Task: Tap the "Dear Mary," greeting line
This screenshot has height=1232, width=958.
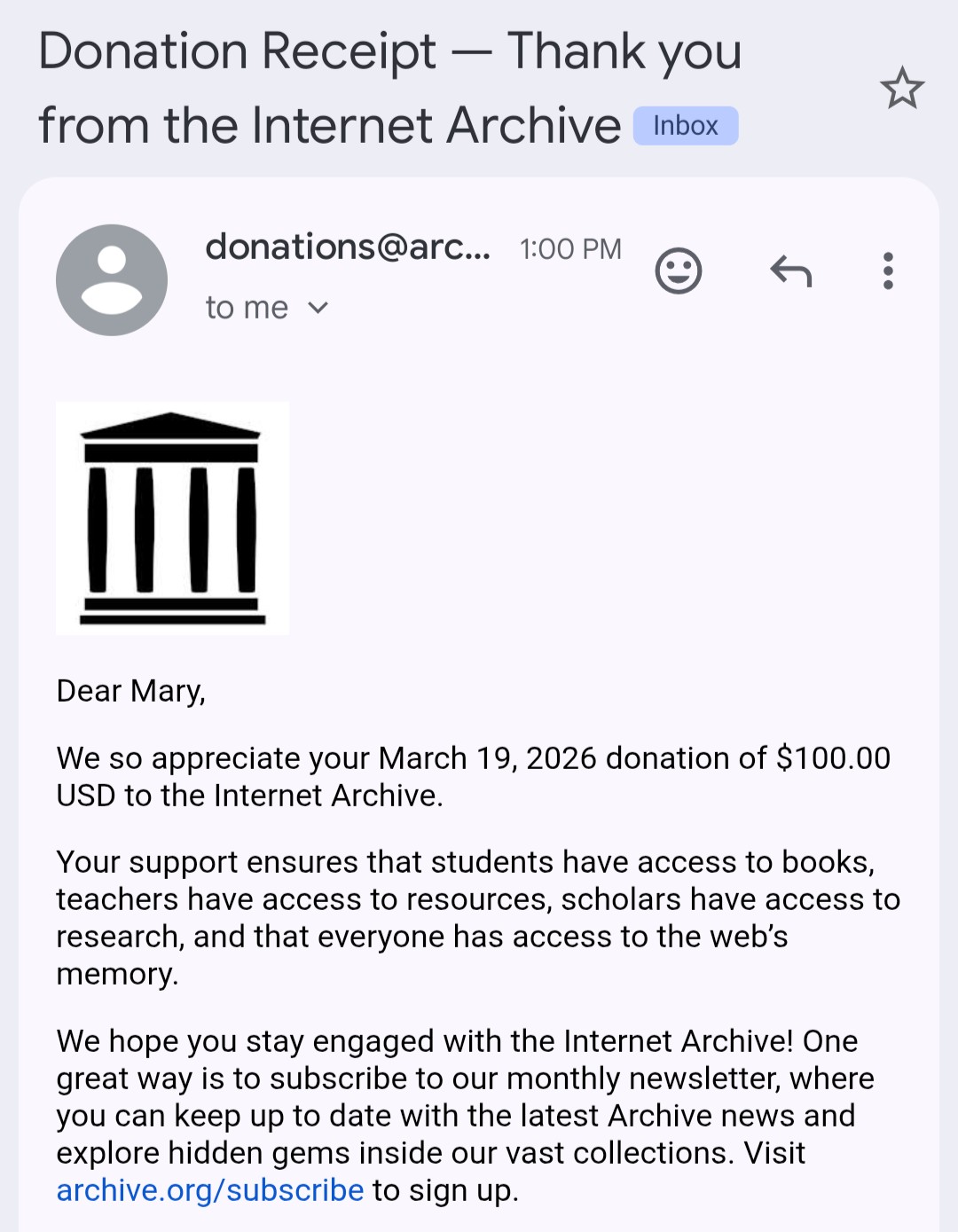Action: click(x=131, y=691)
